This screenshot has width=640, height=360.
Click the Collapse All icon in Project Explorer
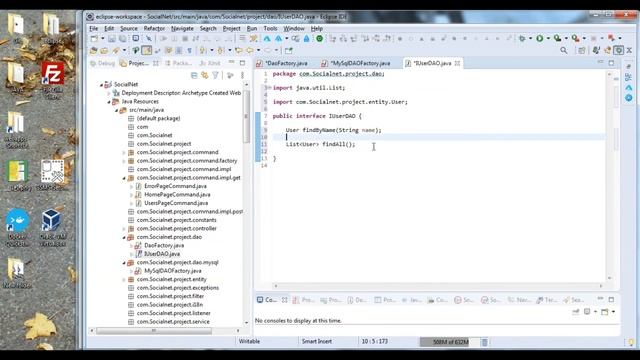pyautogui.click(x=194, y=75)
